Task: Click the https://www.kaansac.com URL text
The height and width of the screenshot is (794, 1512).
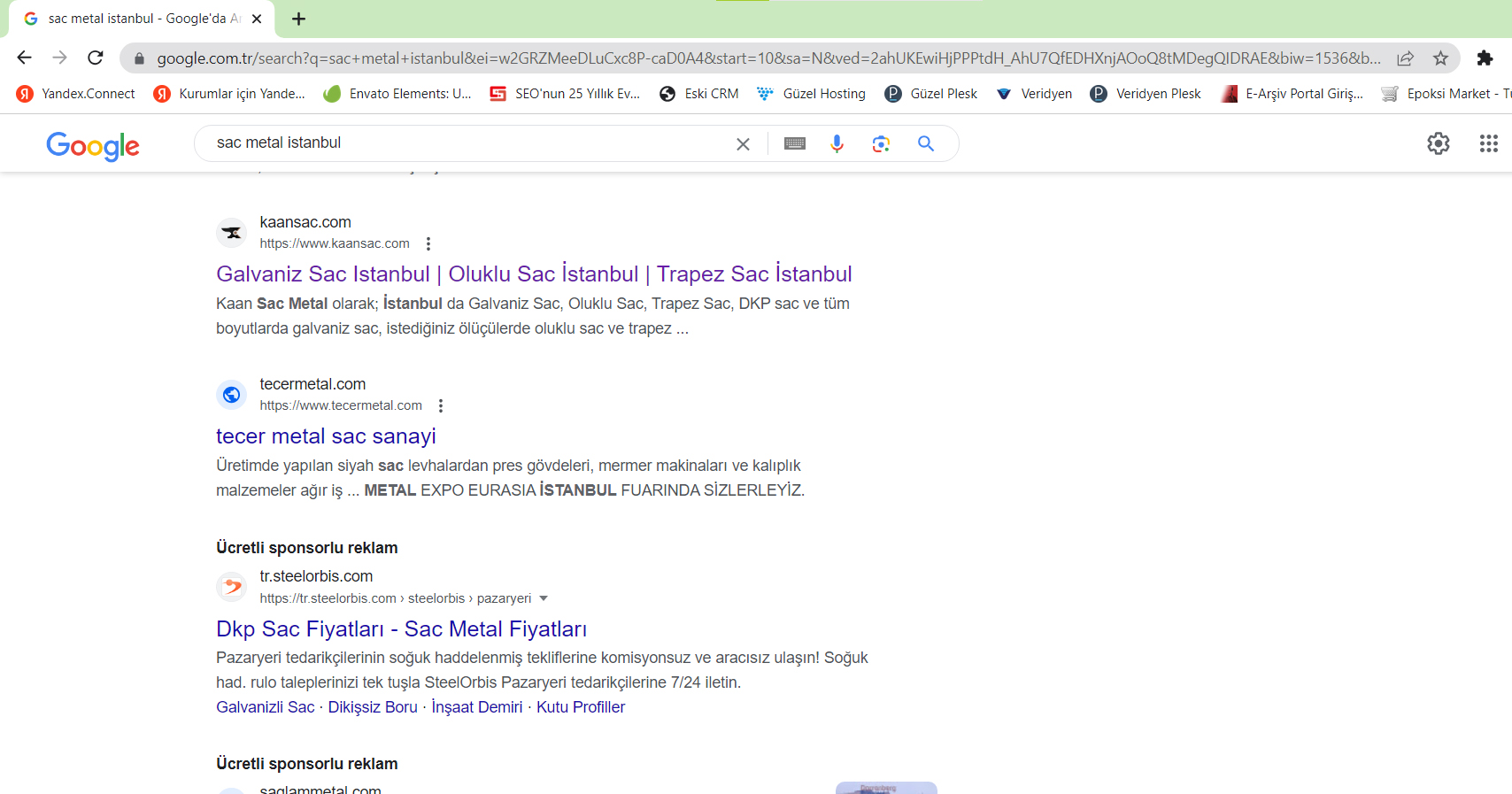Action: click(335, 243)
